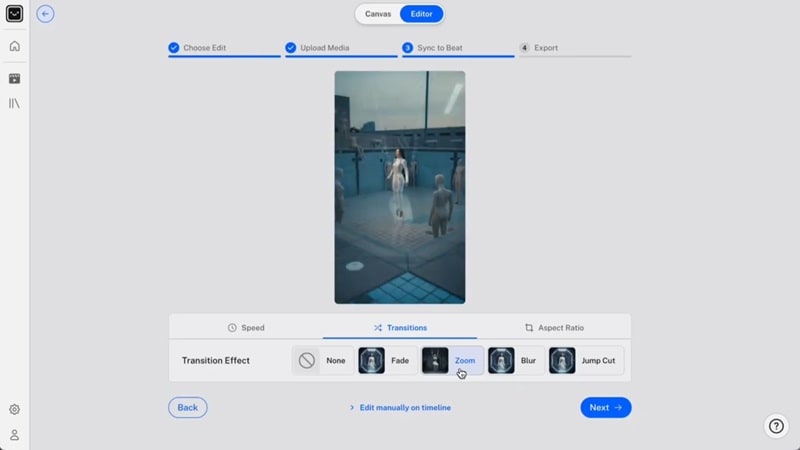This screenshot has width=800, height=450.
Task: Click the Transition Effect label
Action: [x=216, y=361]
